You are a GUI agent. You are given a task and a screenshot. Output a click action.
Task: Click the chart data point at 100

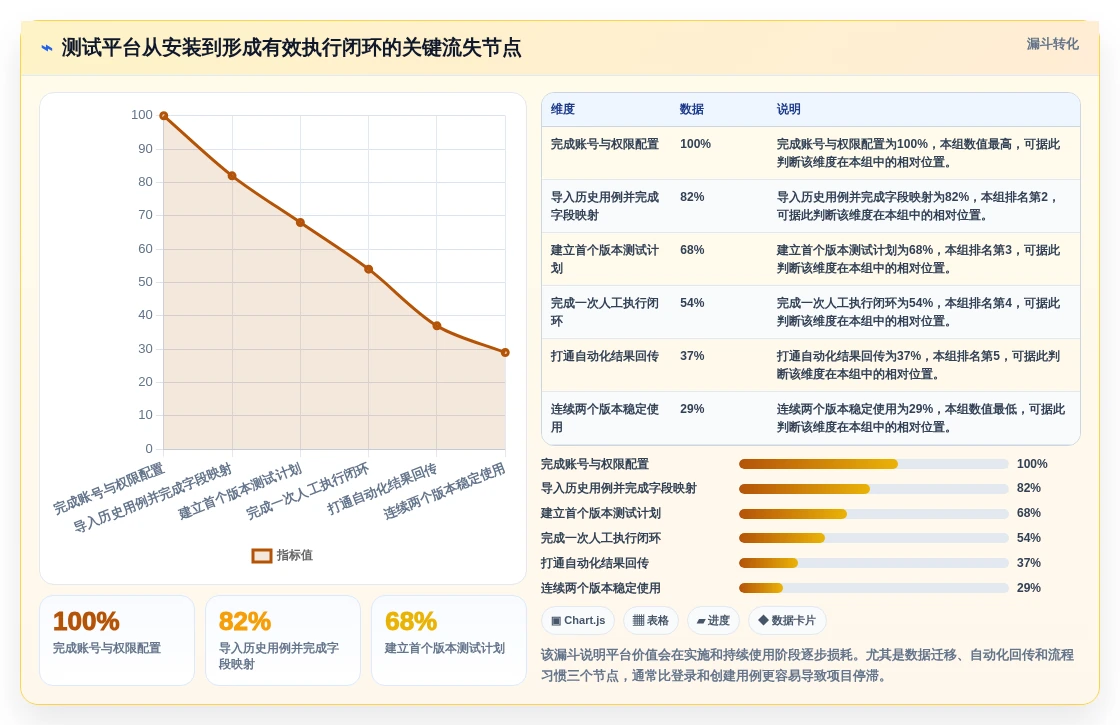coord(164,116)
